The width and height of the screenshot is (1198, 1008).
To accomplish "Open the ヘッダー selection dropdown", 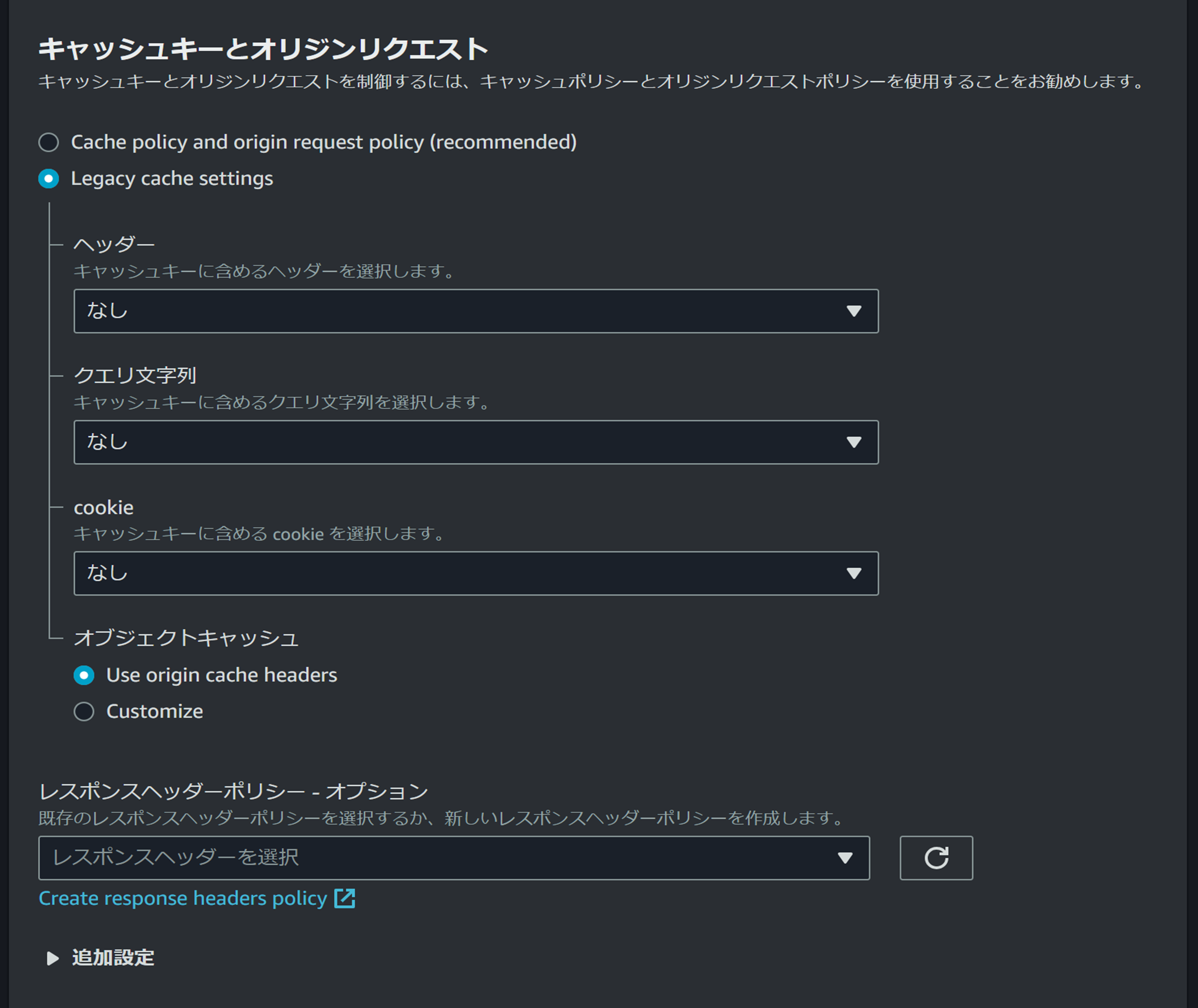I will coord(457,311).
